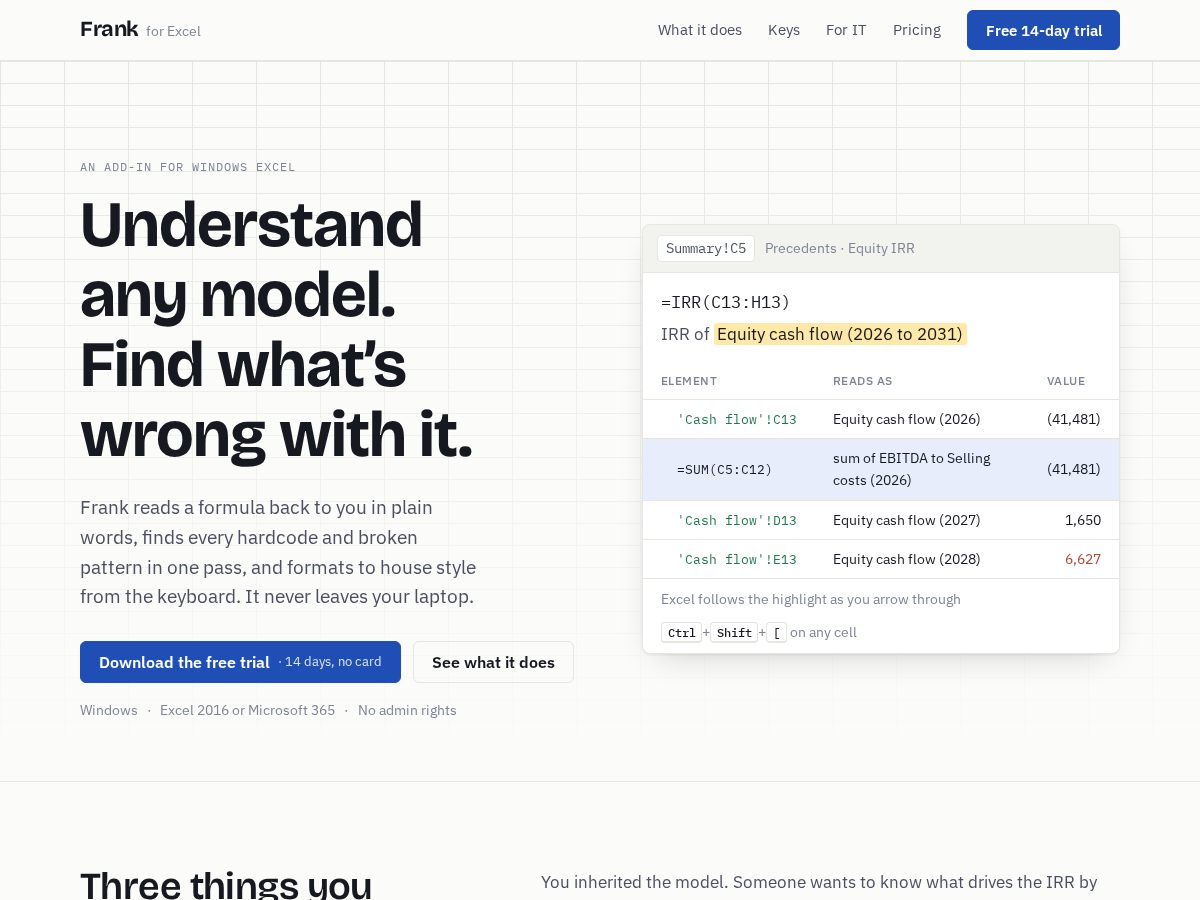The width and height of the screenshot is (1200, 900).
Task: Click sum of EBITDA to Selling costs text
Action: (x=912, y=469)
